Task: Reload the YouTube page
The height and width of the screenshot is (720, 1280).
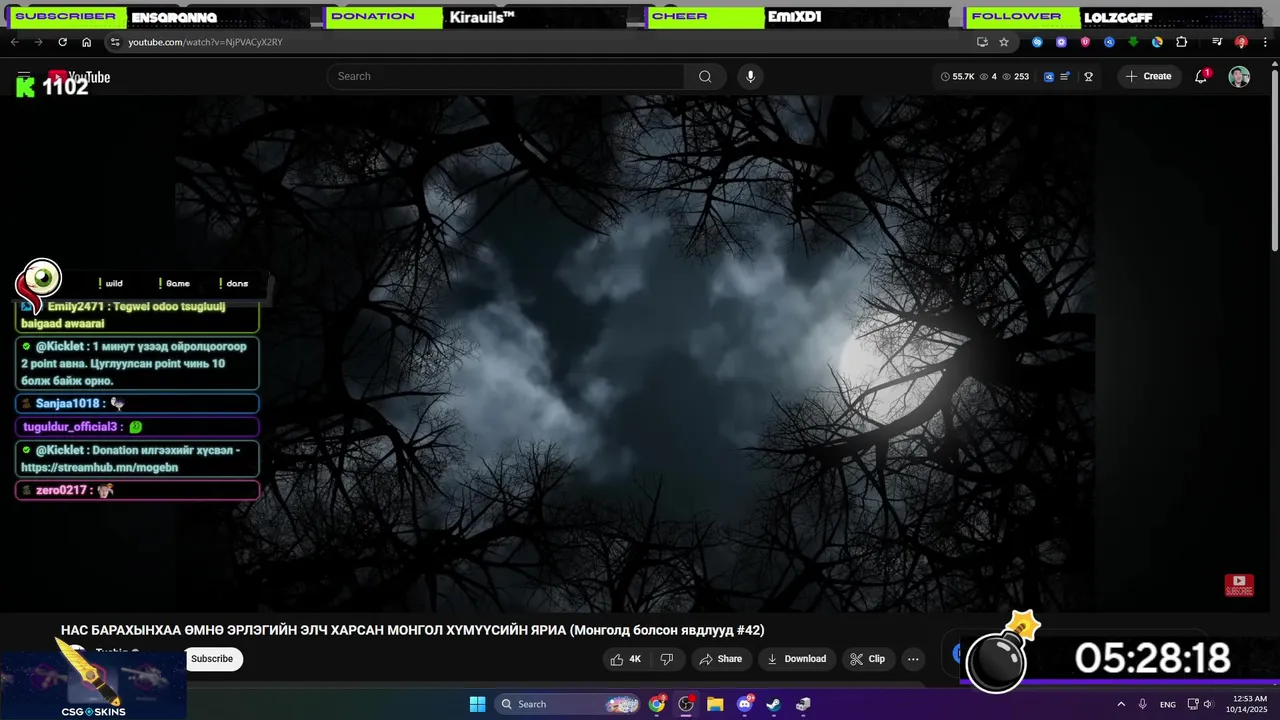Action: 62,42
